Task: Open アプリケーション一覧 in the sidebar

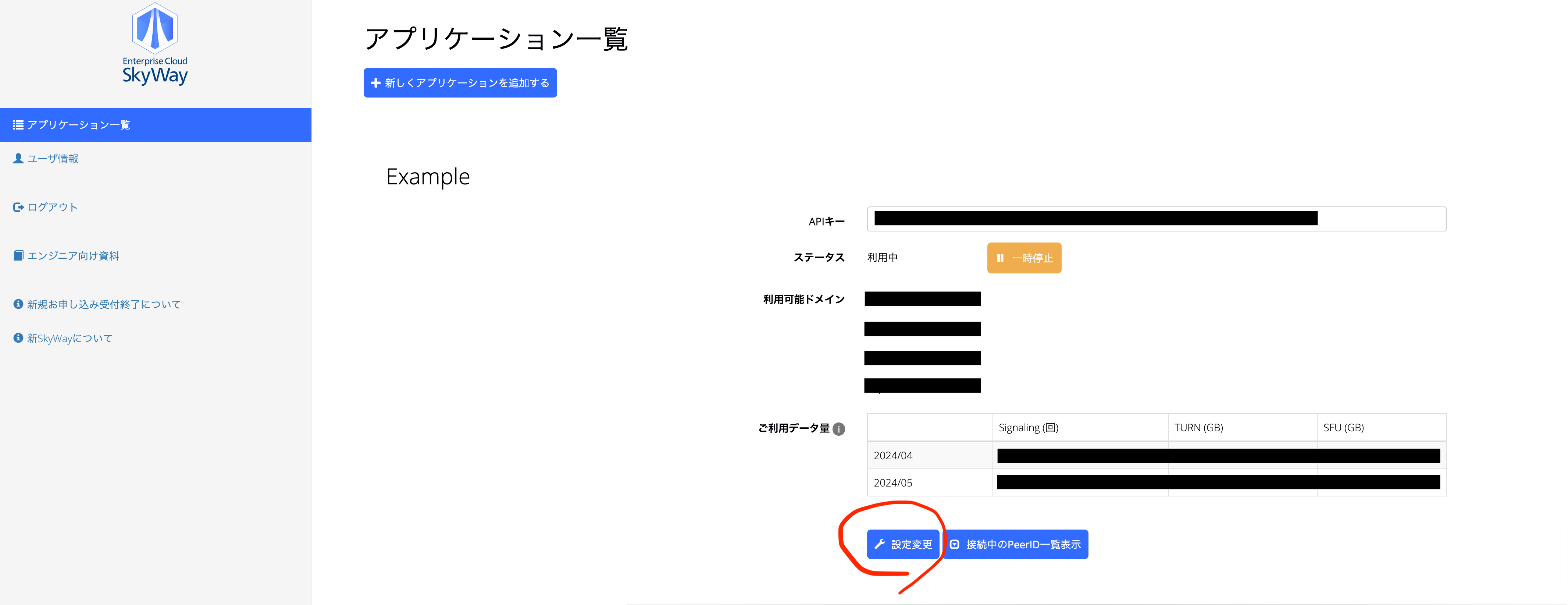Action: [x=156, y=125]
